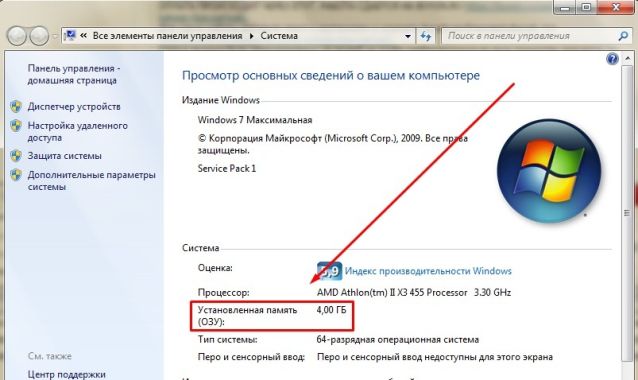Open help with the blue question mark icon
Image resolution: width=638 pixels, height=380 pixels.
(612, 59)
